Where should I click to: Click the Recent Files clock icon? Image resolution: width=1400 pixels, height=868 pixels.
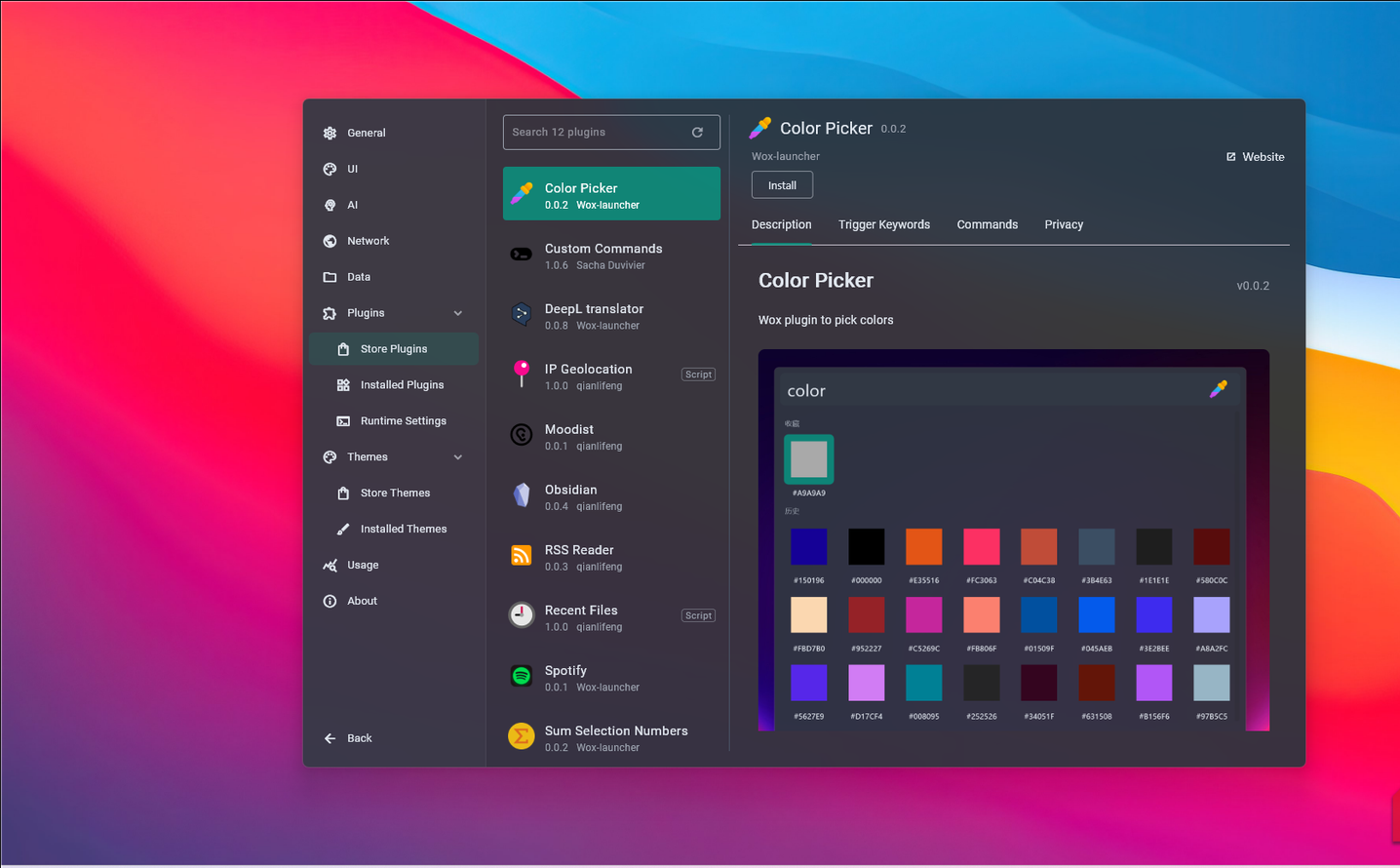pyautogui.click(x=521, y=615)
